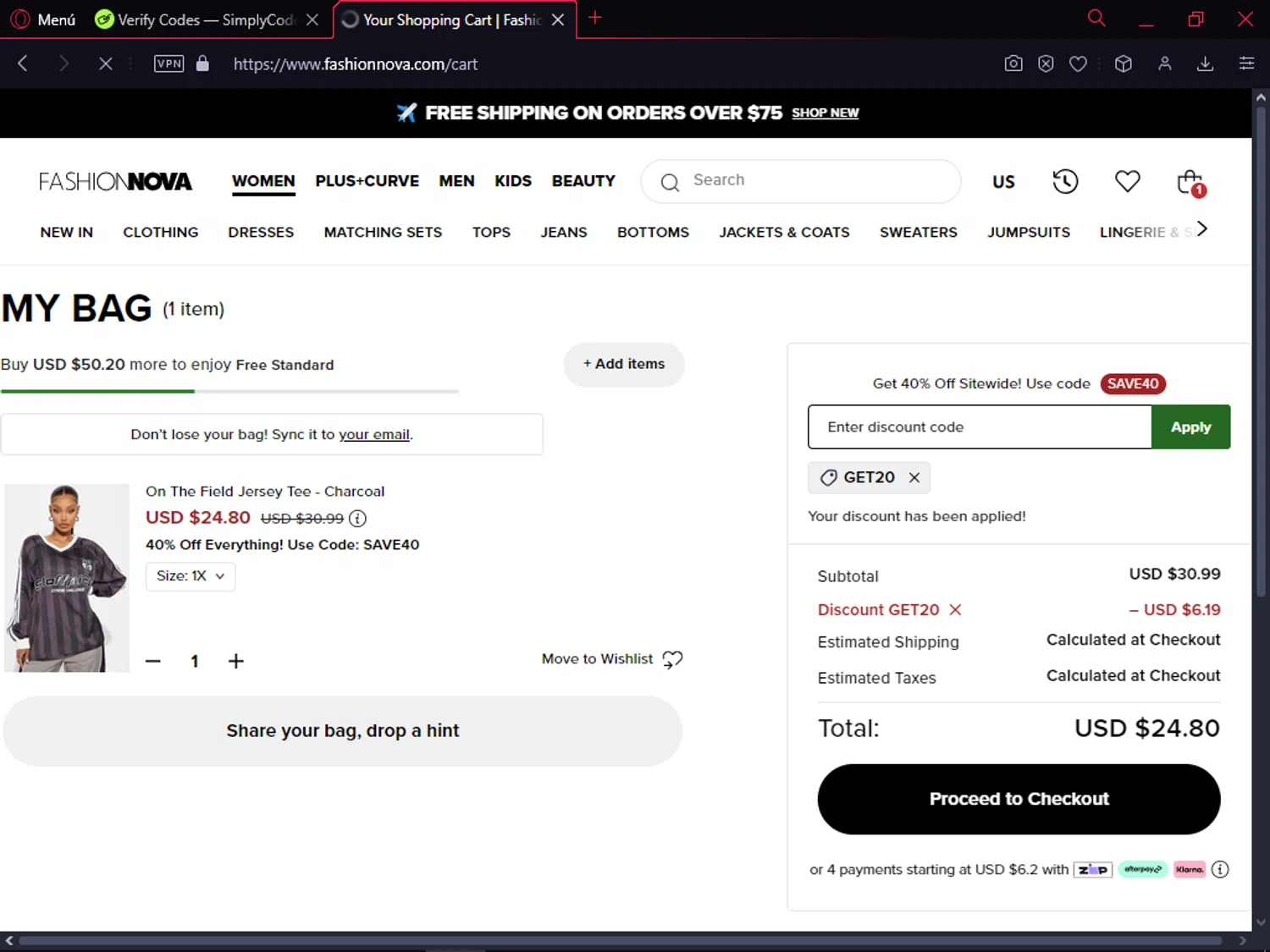Open the JUMPSUITS menu

click(1029, 232)
